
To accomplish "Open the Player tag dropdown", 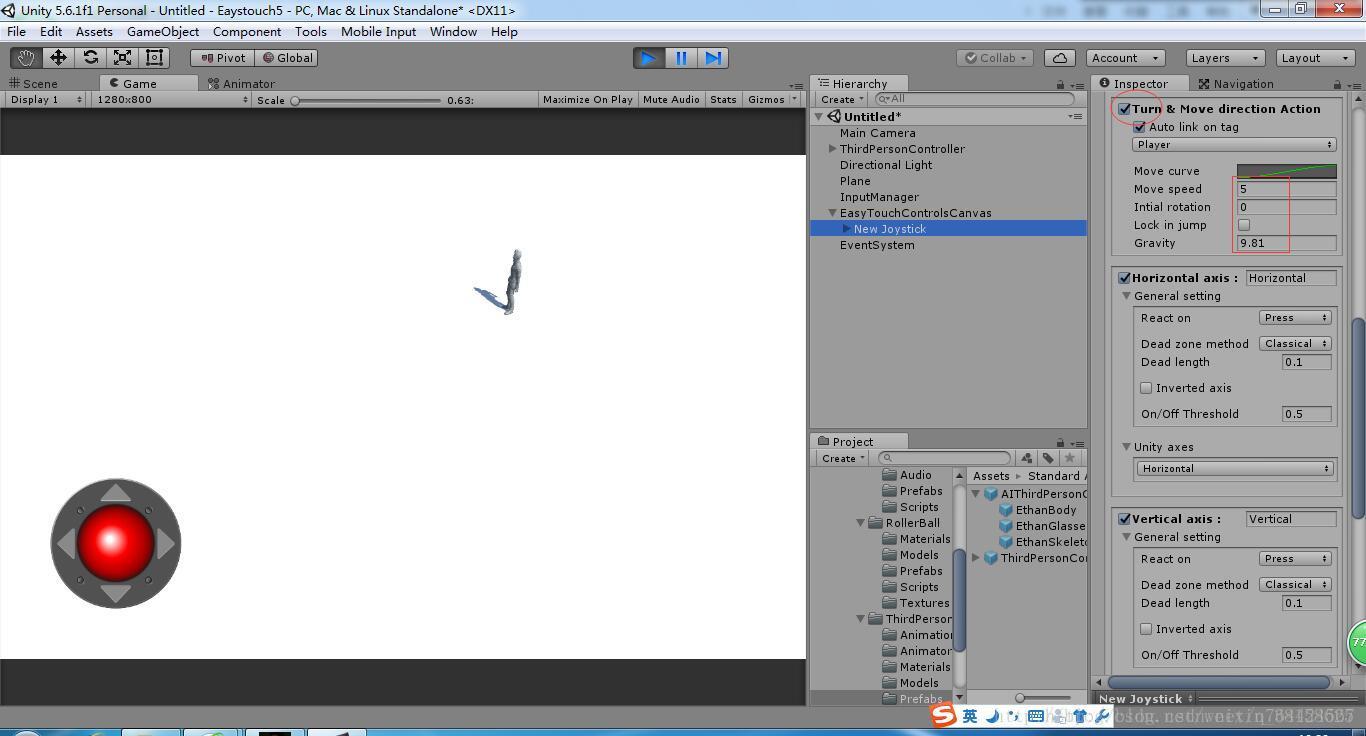I will (1234, 145).
